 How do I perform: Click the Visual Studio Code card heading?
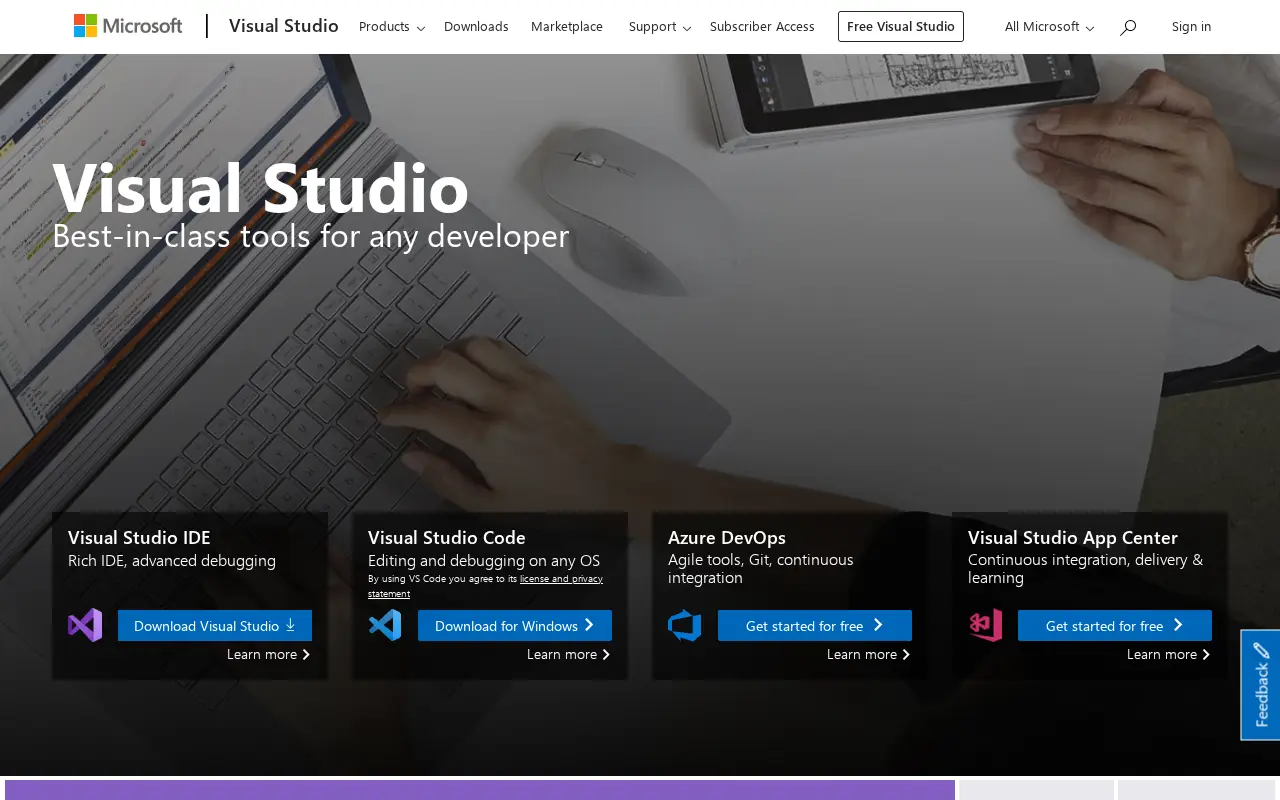click(447, 538)
